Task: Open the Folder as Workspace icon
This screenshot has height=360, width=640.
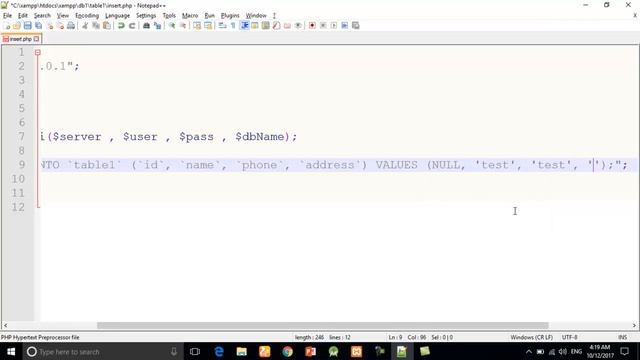Action: (287, 26)
